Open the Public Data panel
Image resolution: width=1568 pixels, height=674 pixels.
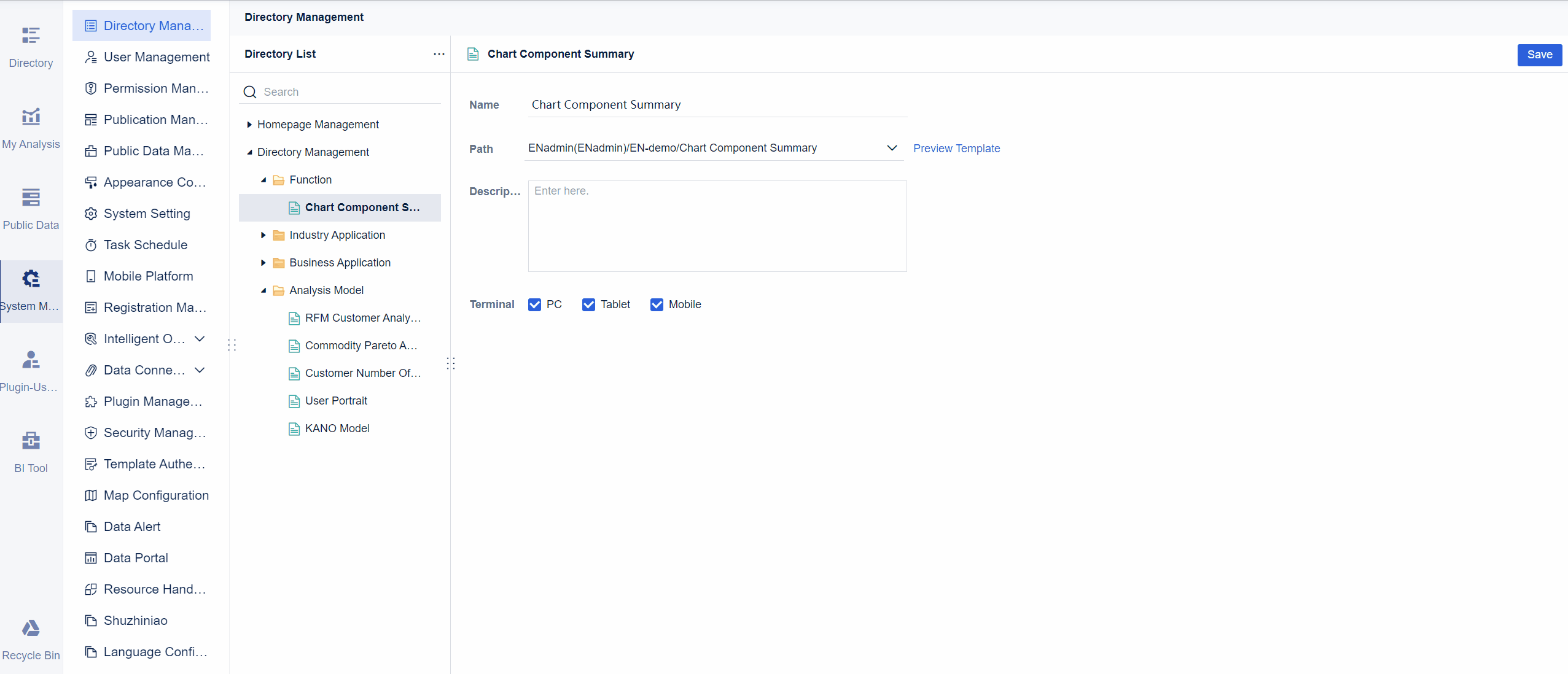31,206
